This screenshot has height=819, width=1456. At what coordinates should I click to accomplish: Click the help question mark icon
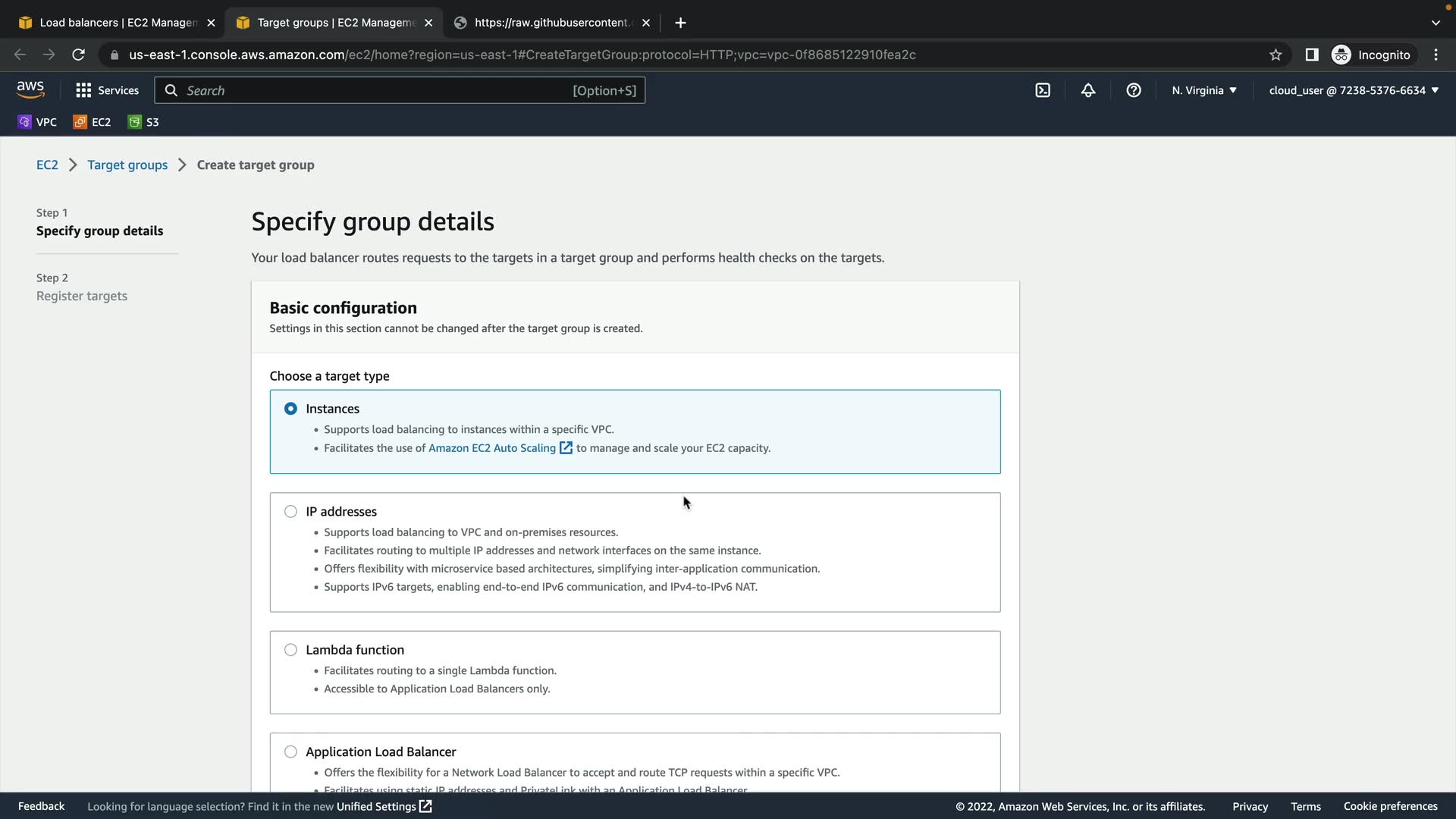coord(1134,90)
